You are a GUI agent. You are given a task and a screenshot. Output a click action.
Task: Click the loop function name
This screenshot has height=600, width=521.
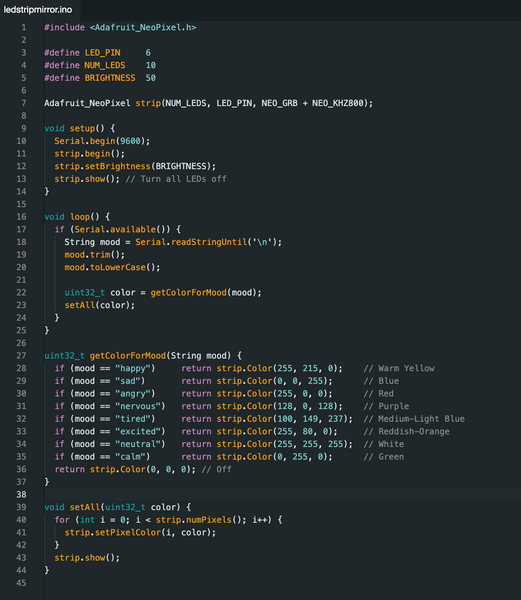click(x=80, y=217)
